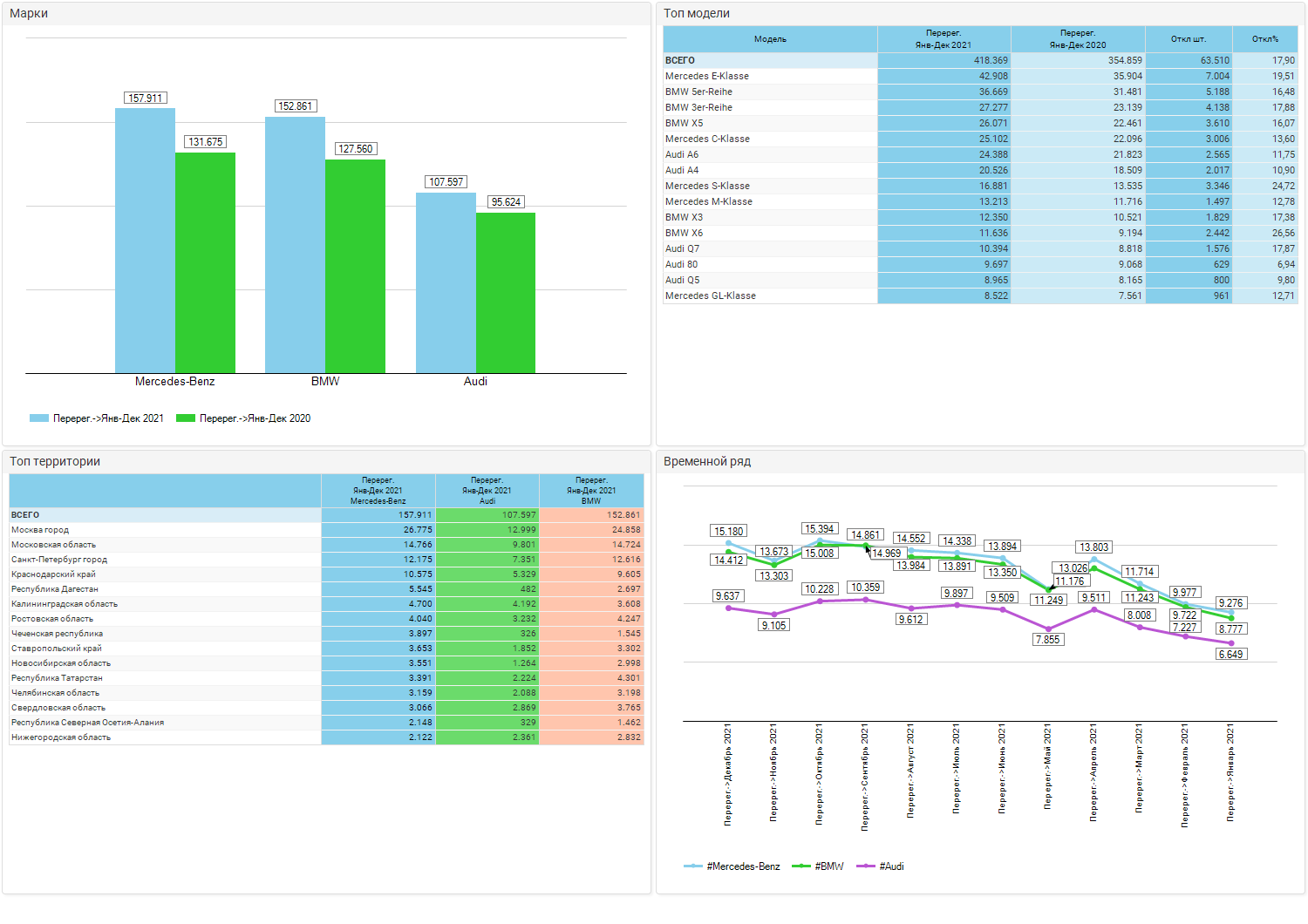
Task: Click the Audi Q7 row
Action: point(980,248)
